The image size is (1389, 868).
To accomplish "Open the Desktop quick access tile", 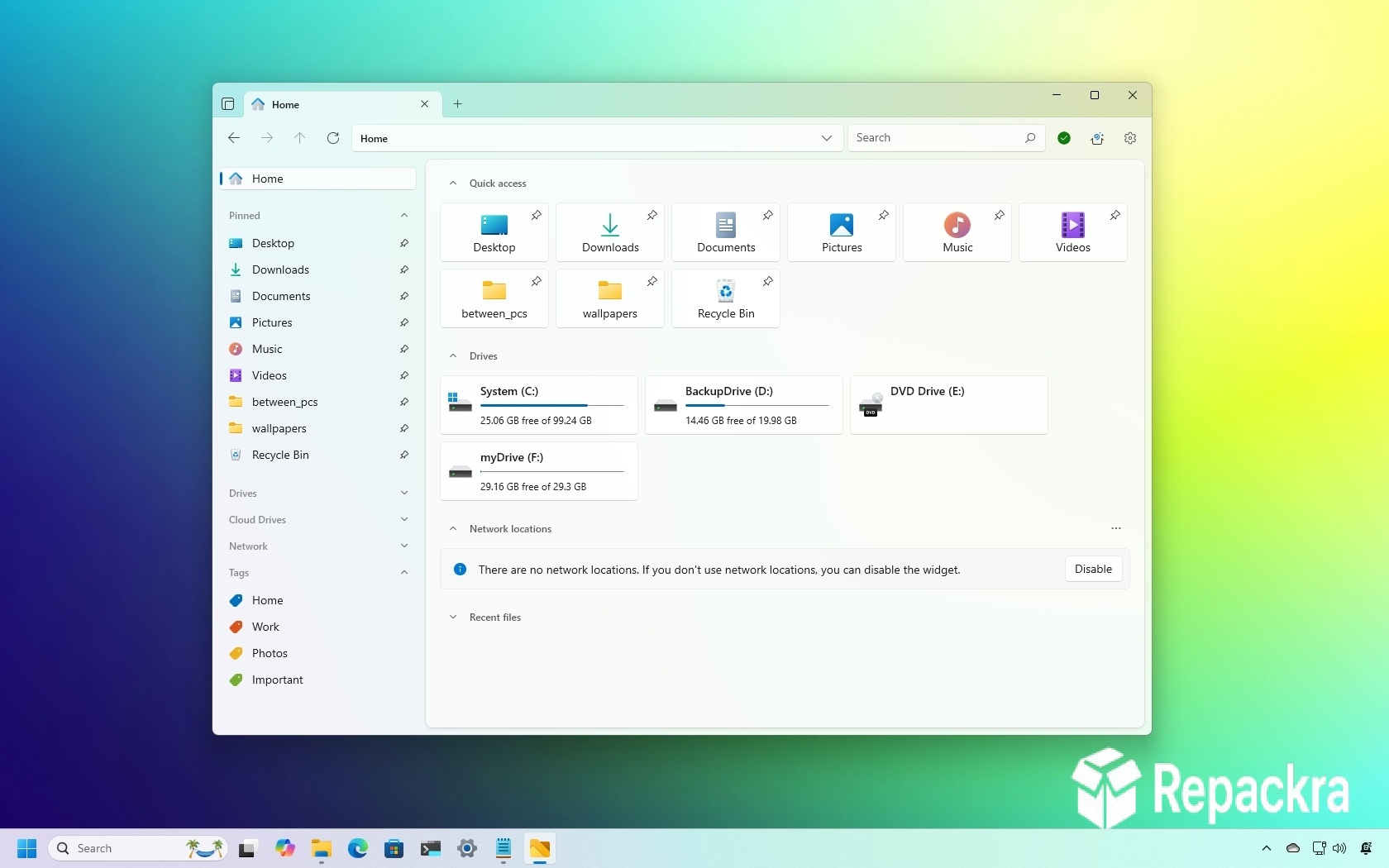I will point(494,232).
